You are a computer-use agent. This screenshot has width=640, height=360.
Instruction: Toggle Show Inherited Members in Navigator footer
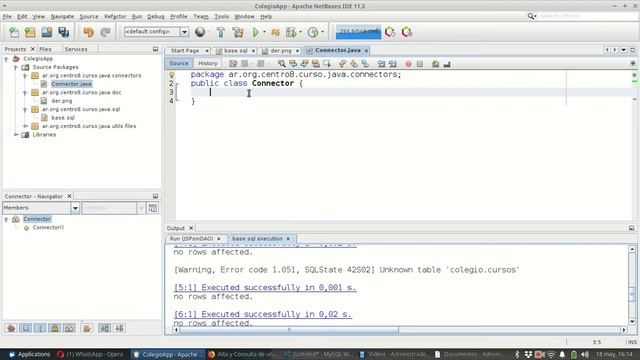pyautogui.click(x=11, y=328)
